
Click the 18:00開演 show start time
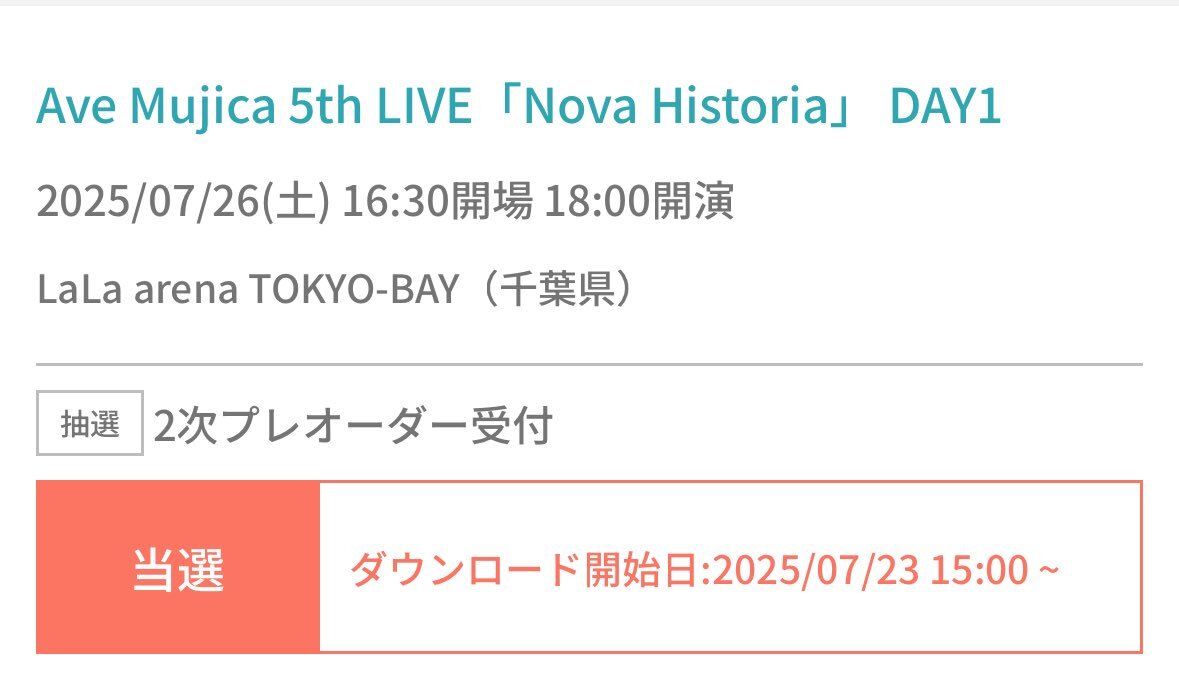[638, 201]
